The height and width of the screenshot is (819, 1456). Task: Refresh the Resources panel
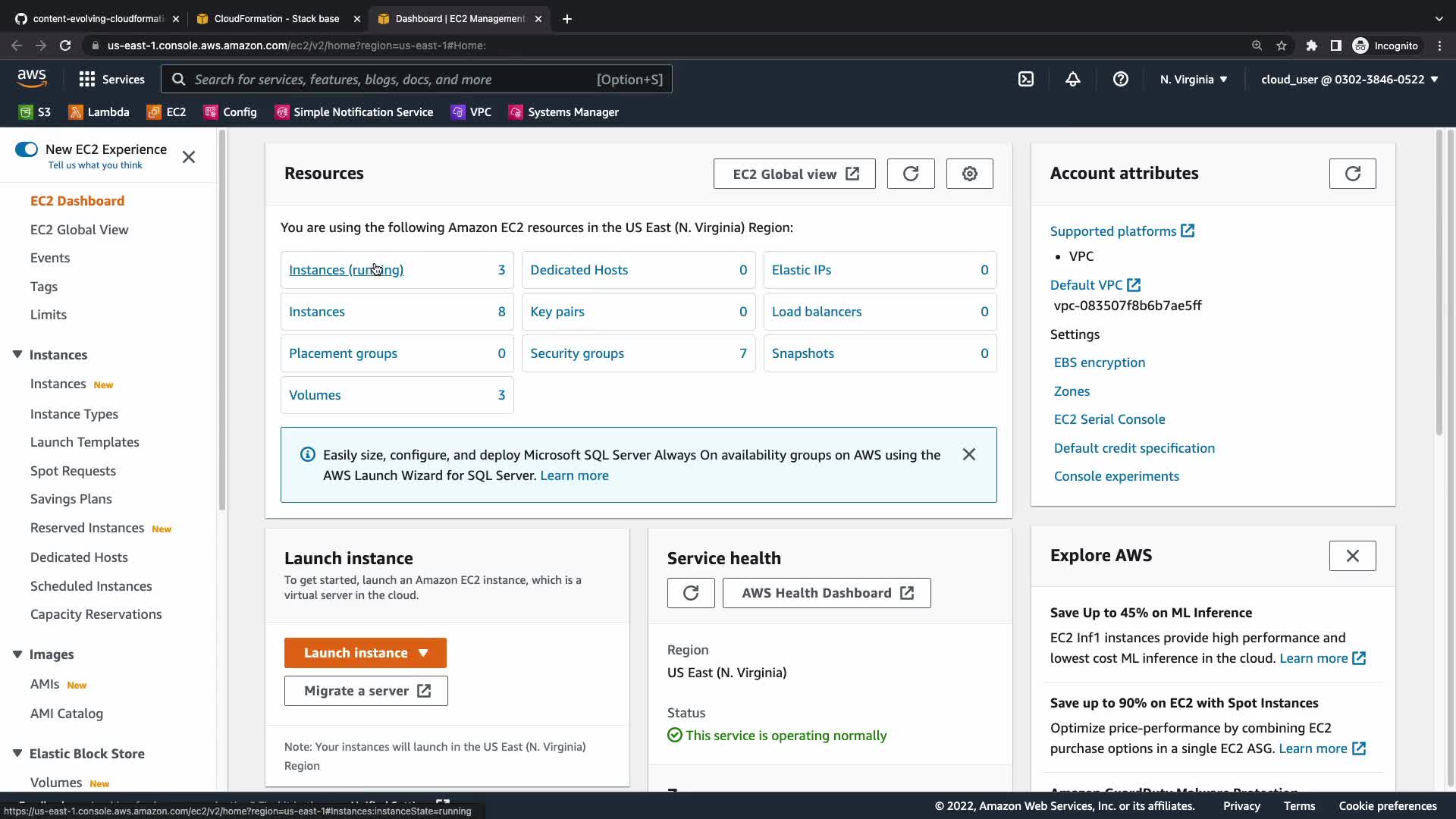click(911, 174)
